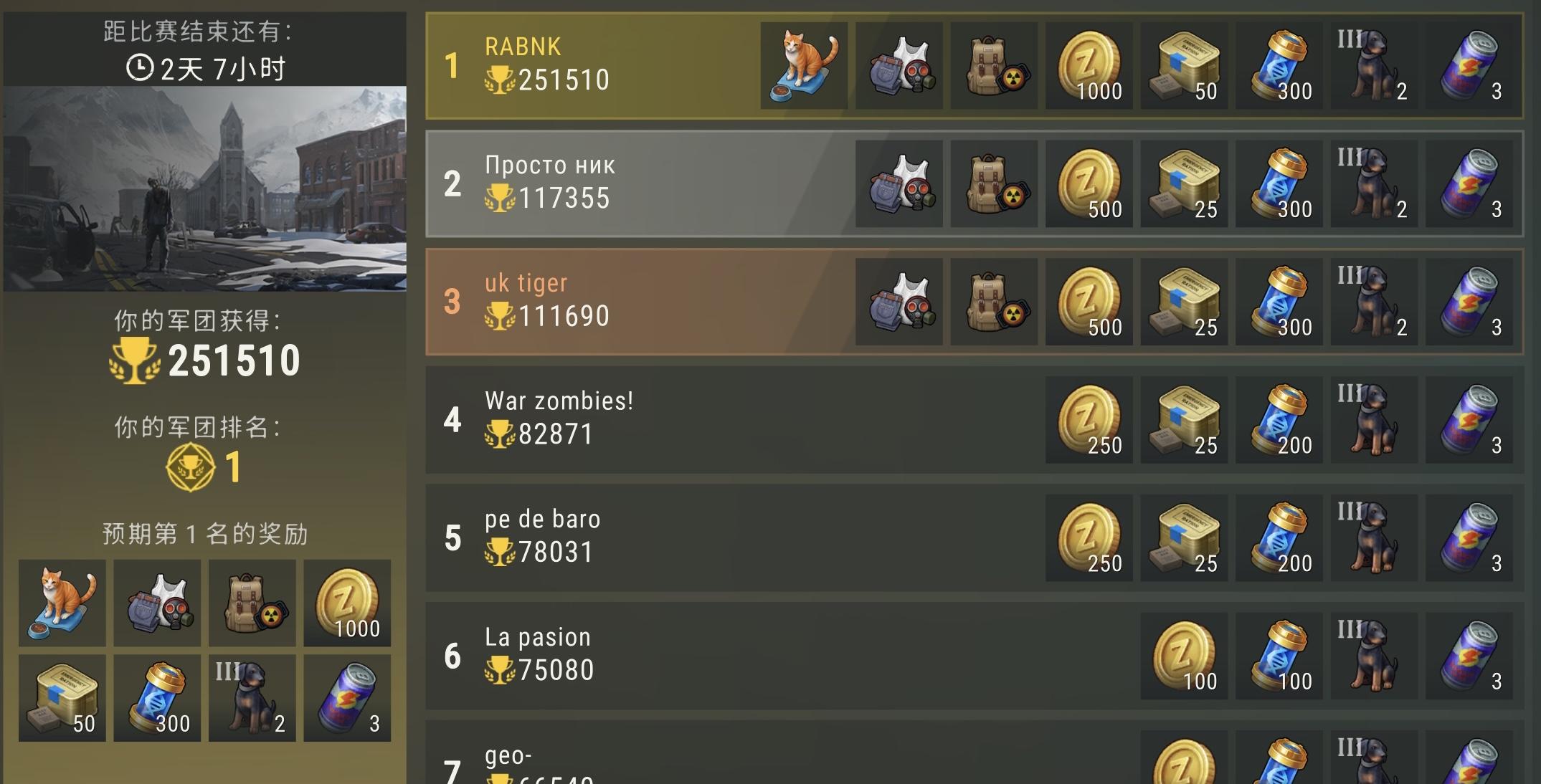Tap the cat icon in expected rewards panel
Image resolution: width=1541 pixels, height=784 pixels.
(x=62, y=603)
